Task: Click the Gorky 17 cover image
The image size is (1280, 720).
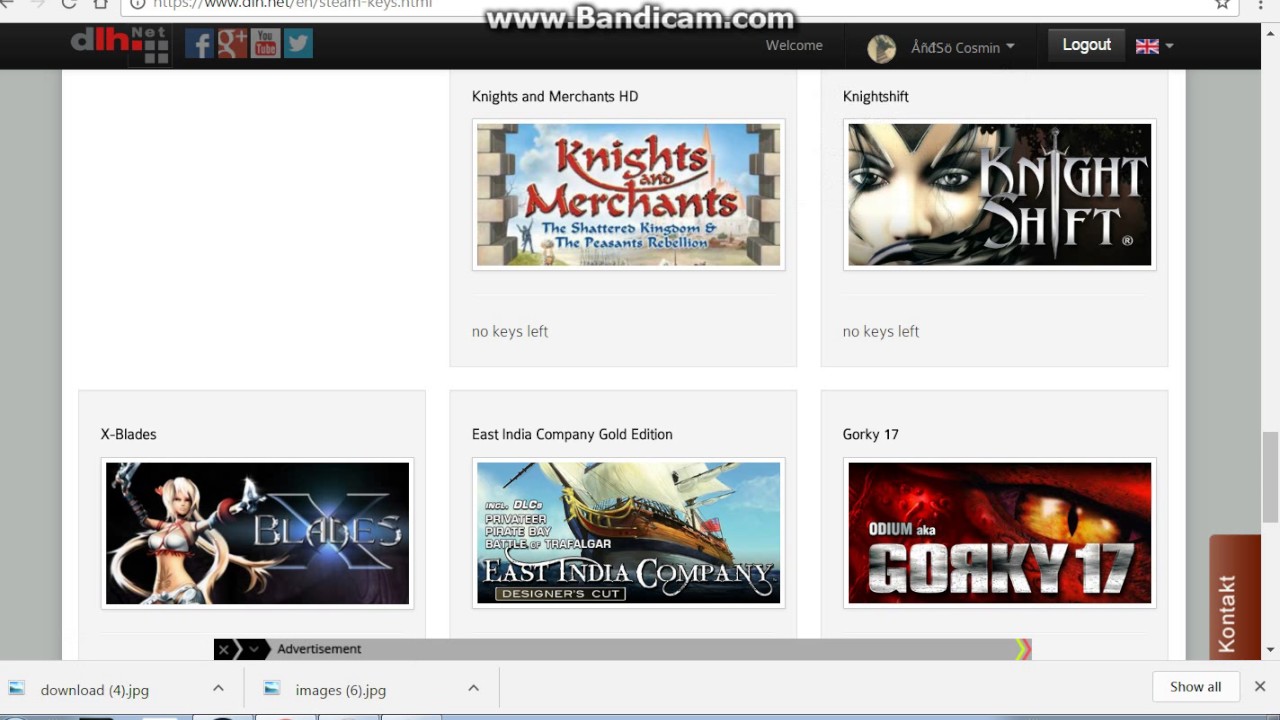Action: 999,532
